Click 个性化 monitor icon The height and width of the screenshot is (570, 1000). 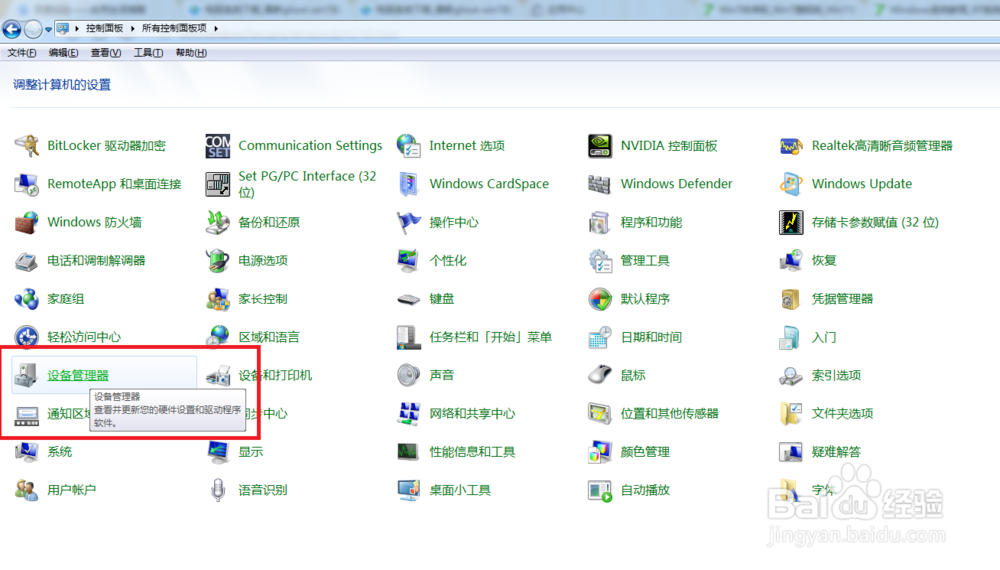click(408, 261)
